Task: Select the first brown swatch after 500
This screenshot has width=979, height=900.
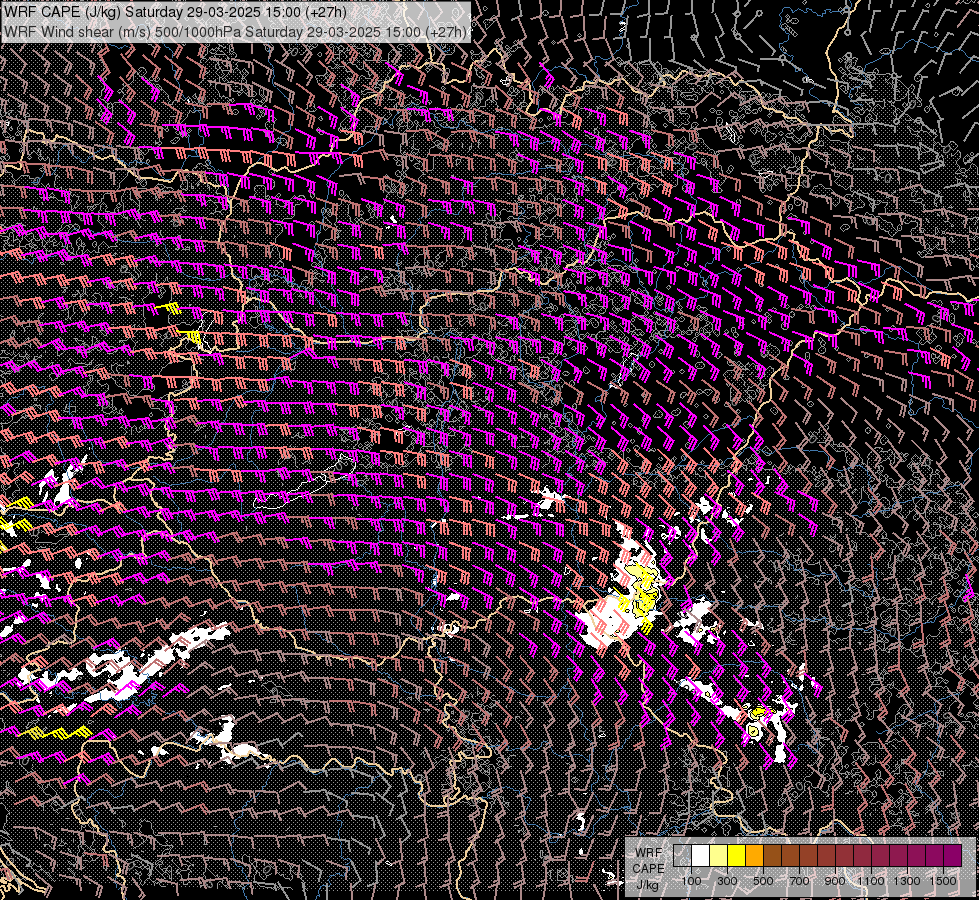Action: point(772,855)
